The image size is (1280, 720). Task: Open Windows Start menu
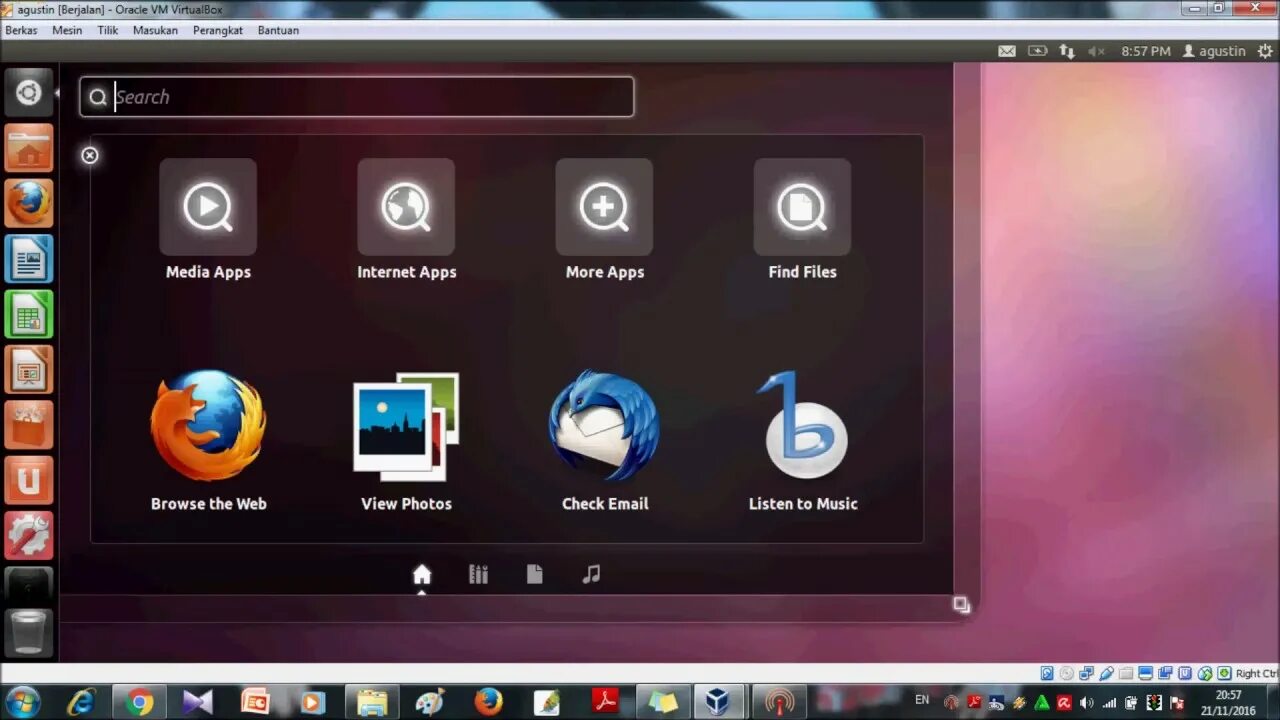(x=22, y=702)
